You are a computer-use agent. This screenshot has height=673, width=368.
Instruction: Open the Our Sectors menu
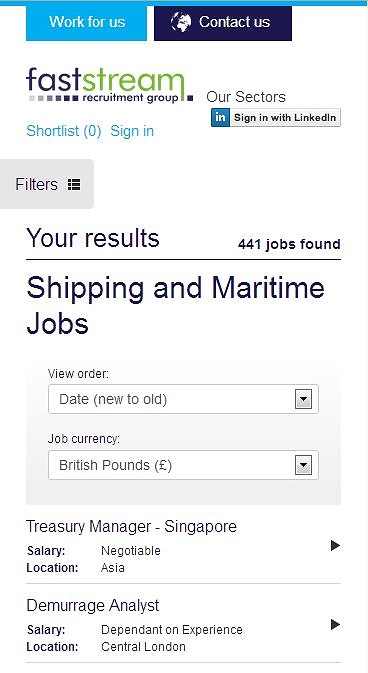pos(246,97)
